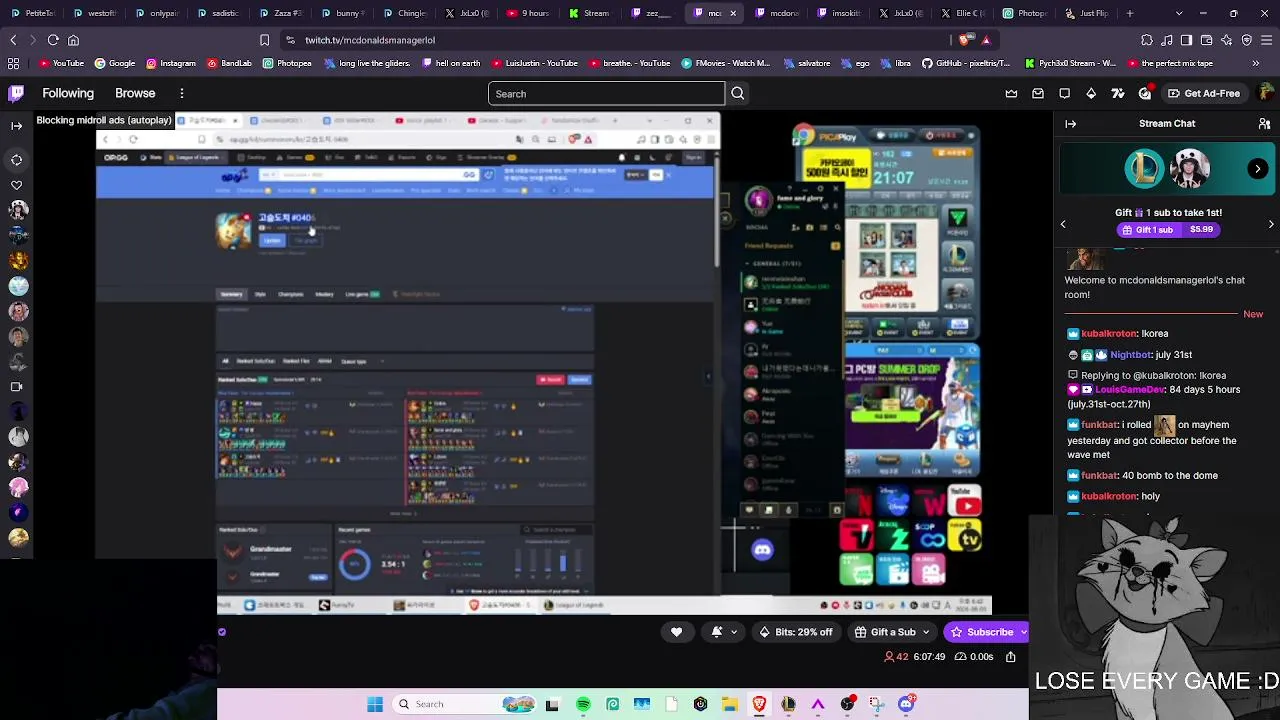Switch to the 9 hours browser tab
This screenshot has height=720, width=1280.
pyautogui.click(x=528, y=14)
